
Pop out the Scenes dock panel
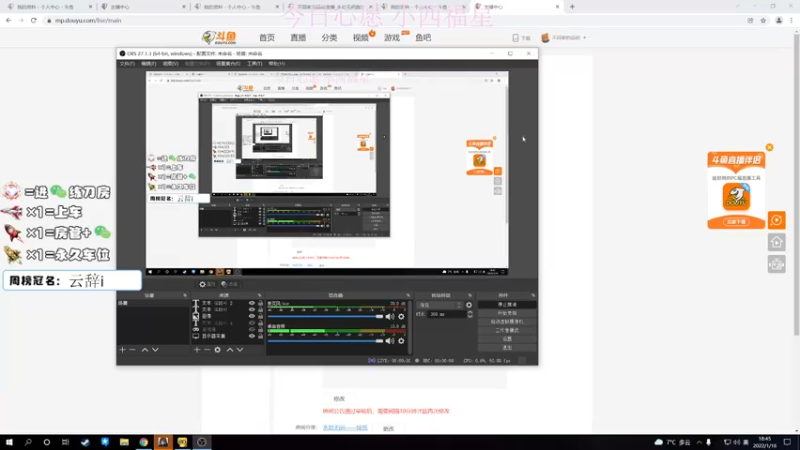click(x=185, y=295)
